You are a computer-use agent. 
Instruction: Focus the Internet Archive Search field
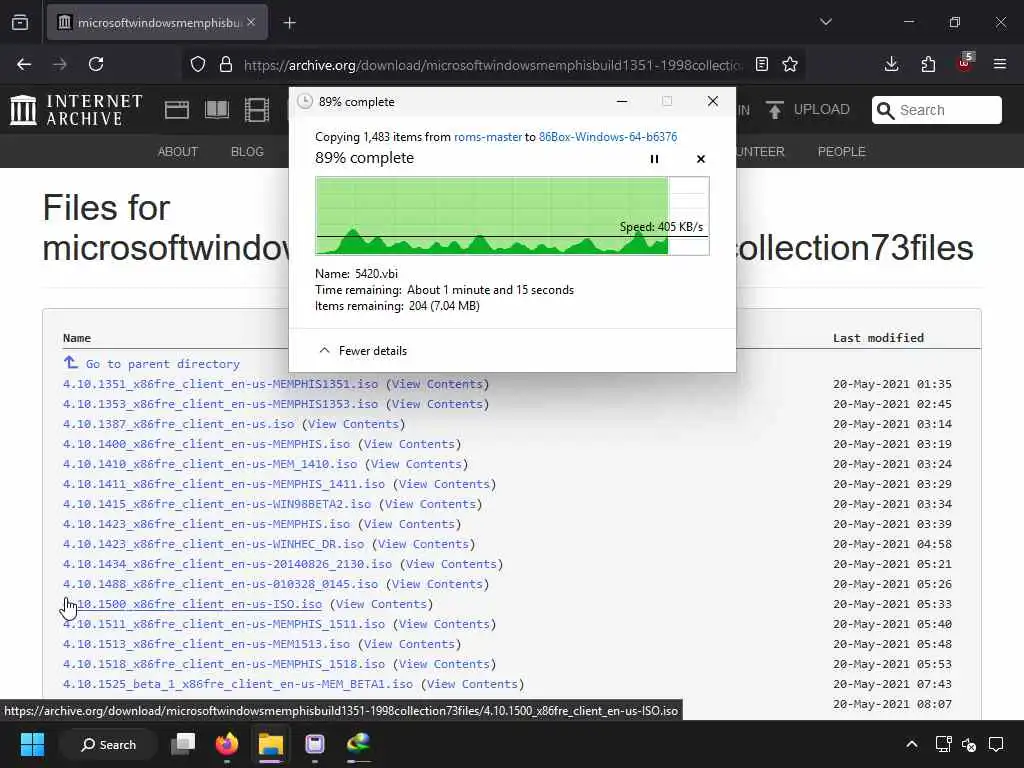coord(936,110)
